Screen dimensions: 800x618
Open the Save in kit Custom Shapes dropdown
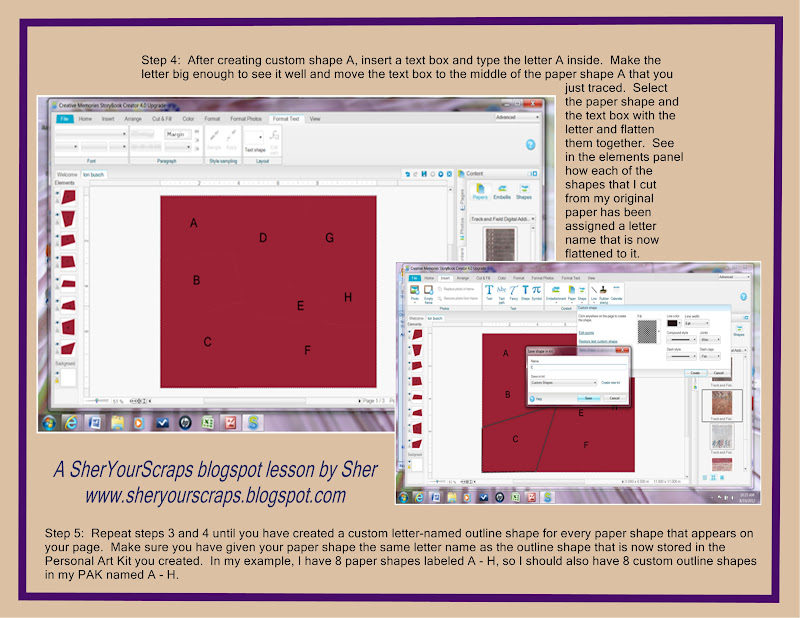coord(563,383)
